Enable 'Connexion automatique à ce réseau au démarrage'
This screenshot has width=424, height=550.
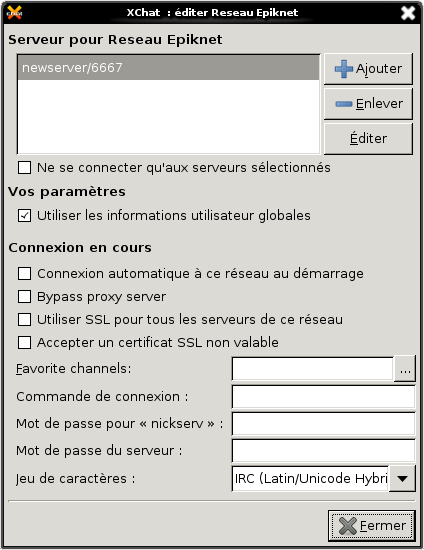coord(24,274)
